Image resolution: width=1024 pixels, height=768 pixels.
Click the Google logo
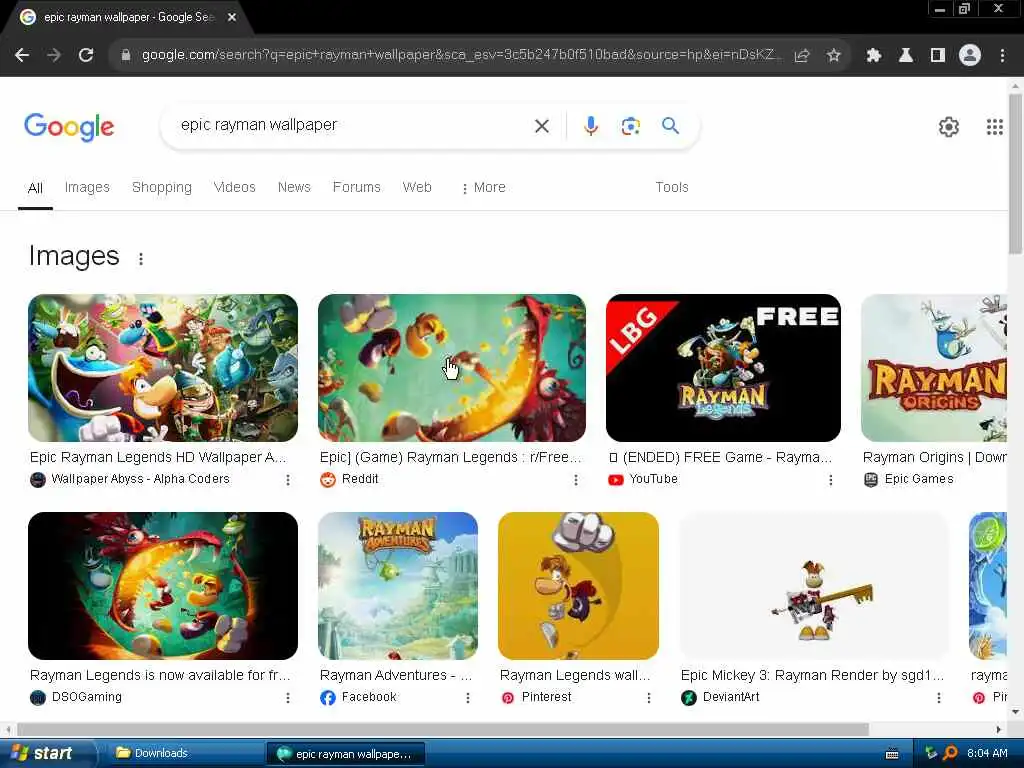click(69, 127)
